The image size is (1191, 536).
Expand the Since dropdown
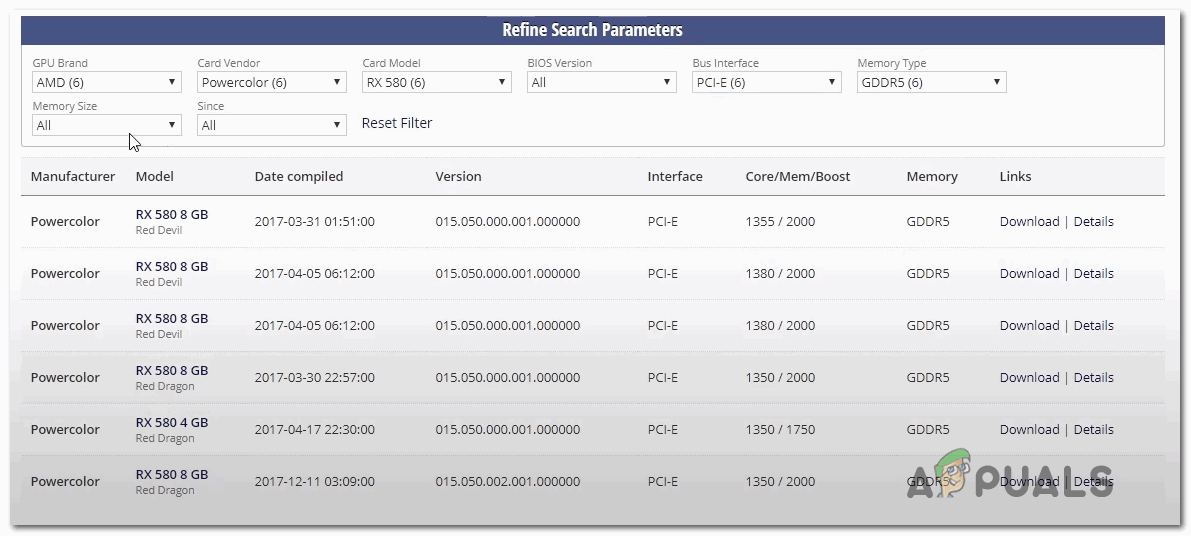click(x=271, y=126)
